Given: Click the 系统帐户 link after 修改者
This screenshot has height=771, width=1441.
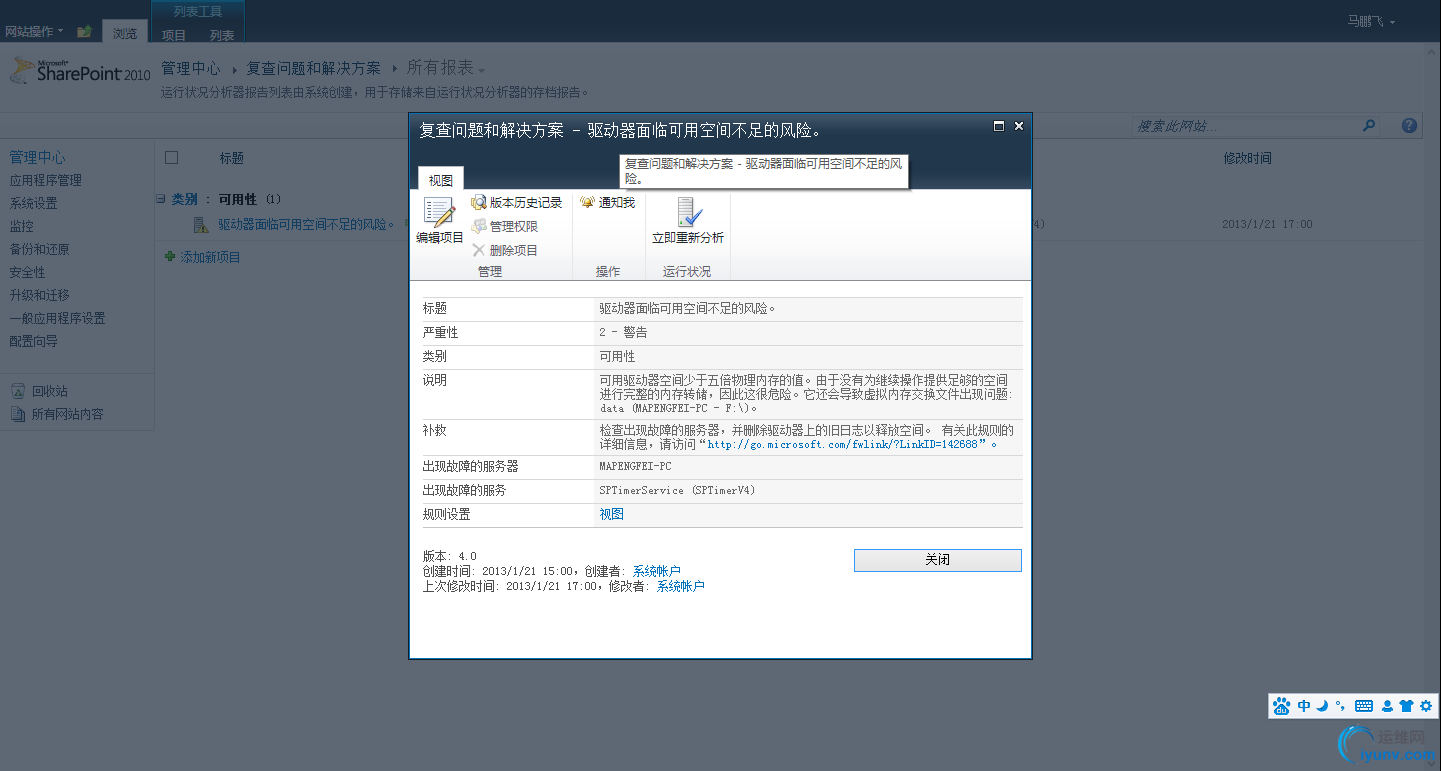Looking at the screenshot, I should [x=681, y=586].
